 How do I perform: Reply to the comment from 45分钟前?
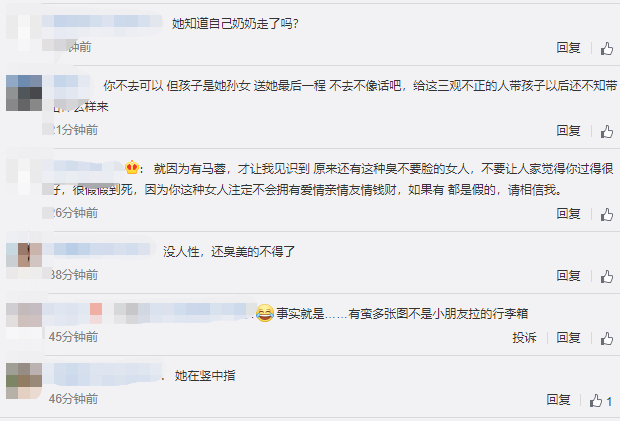point(568,338)
